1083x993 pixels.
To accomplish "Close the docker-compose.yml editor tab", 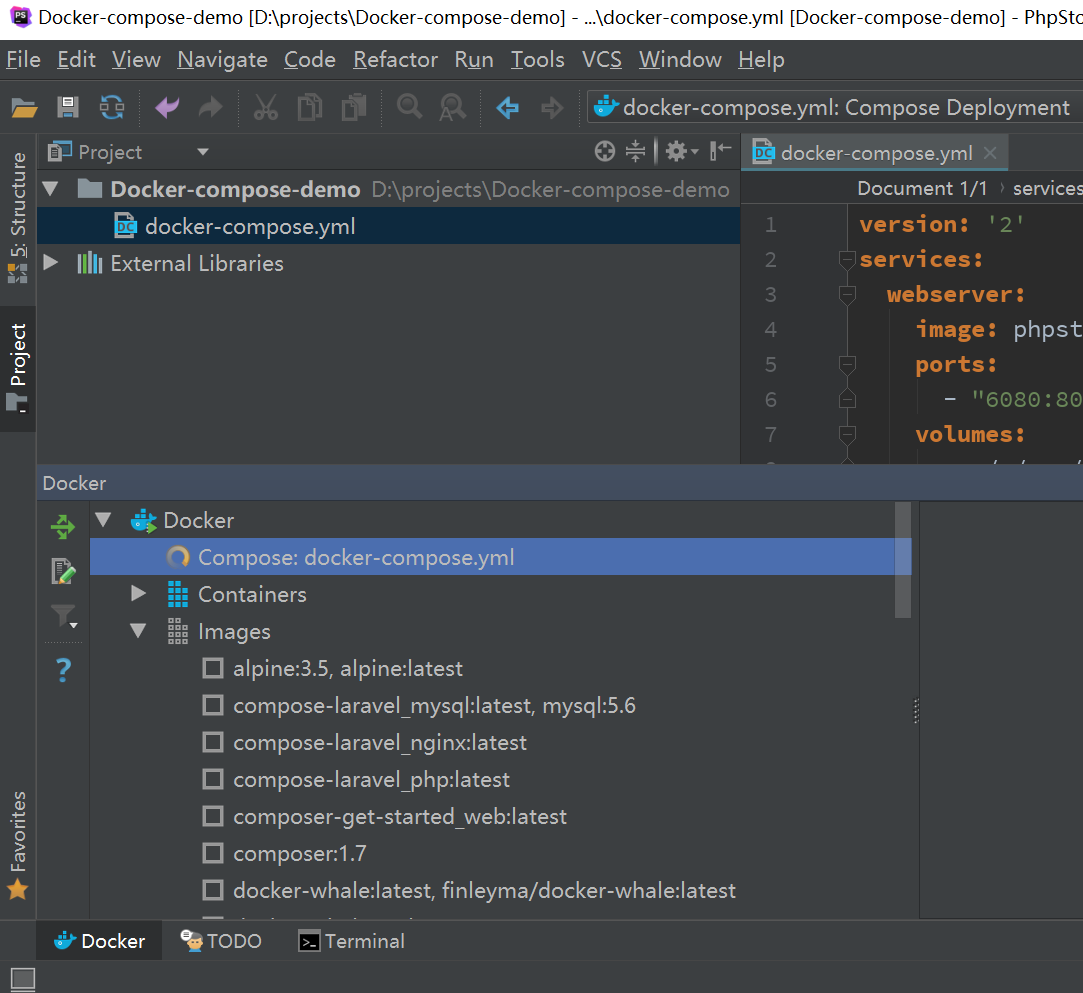I will point(990,153).
